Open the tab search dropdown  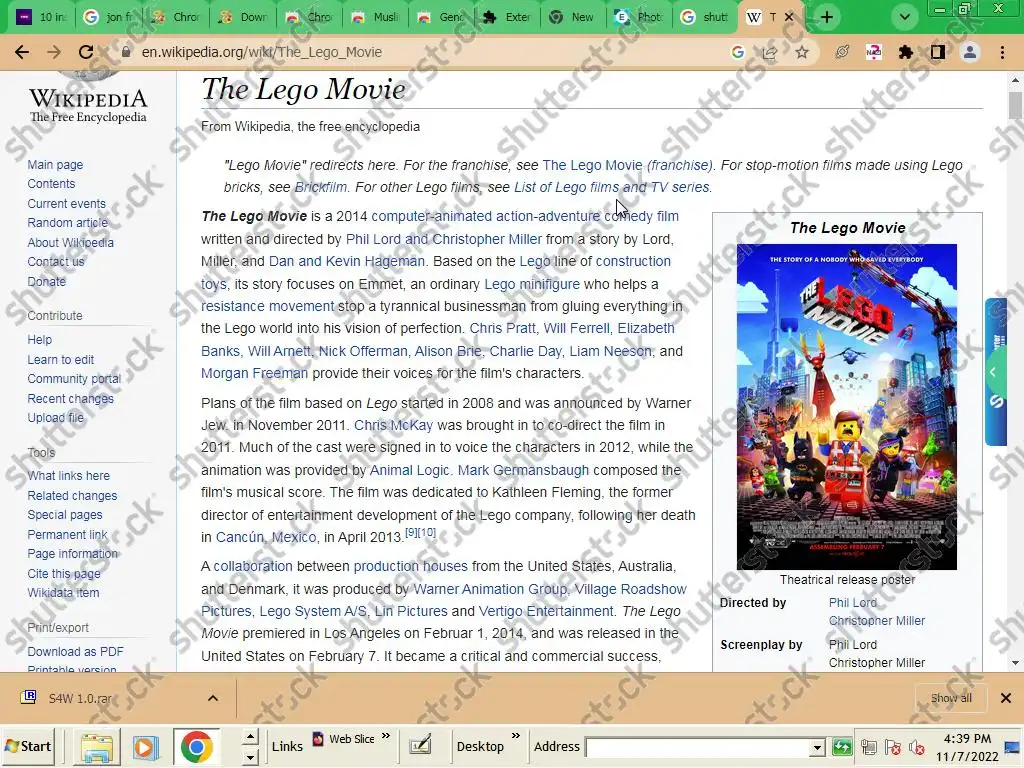pyautogui.click(x=904, y=17)
